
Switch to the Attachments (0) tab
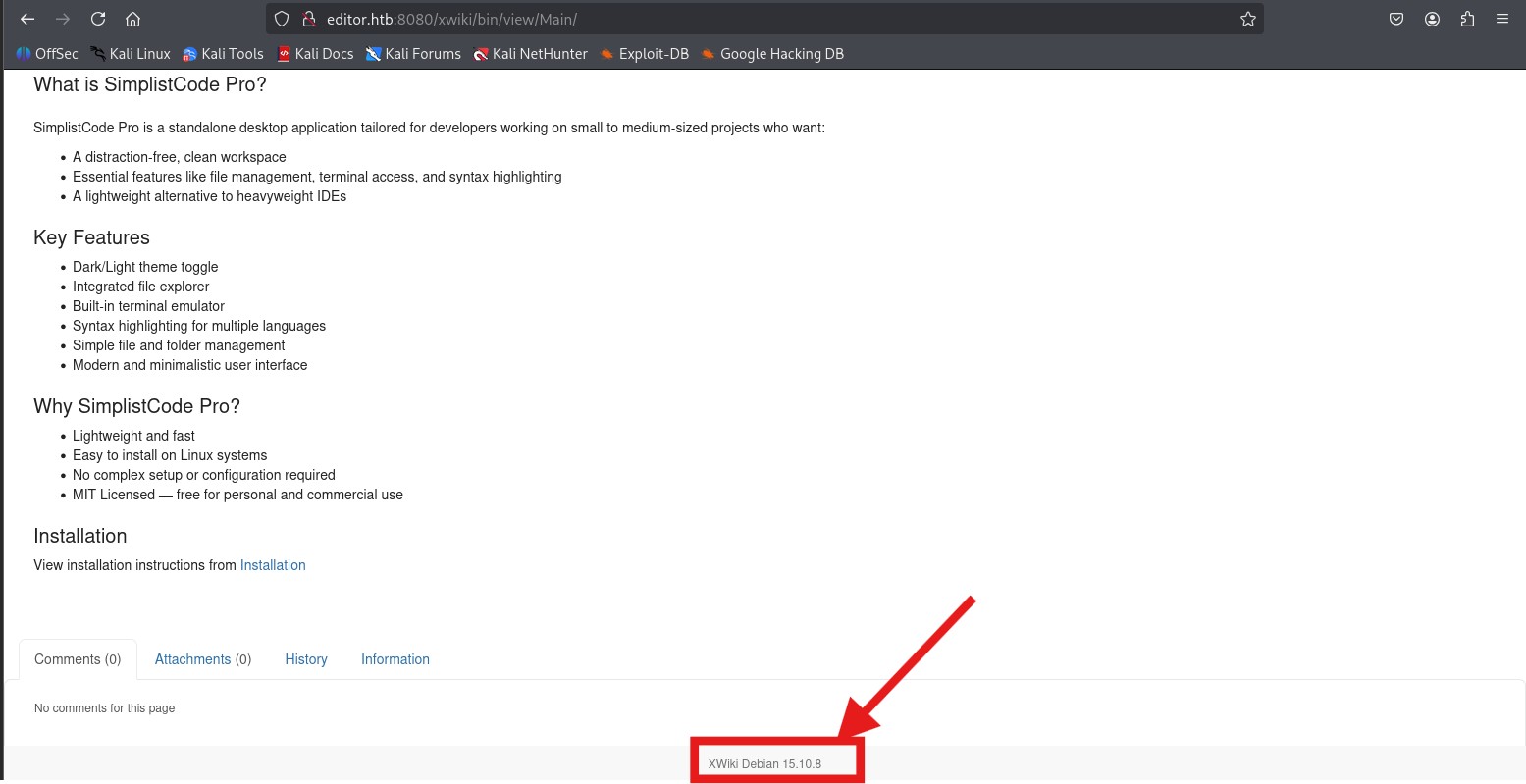(203, 659)
